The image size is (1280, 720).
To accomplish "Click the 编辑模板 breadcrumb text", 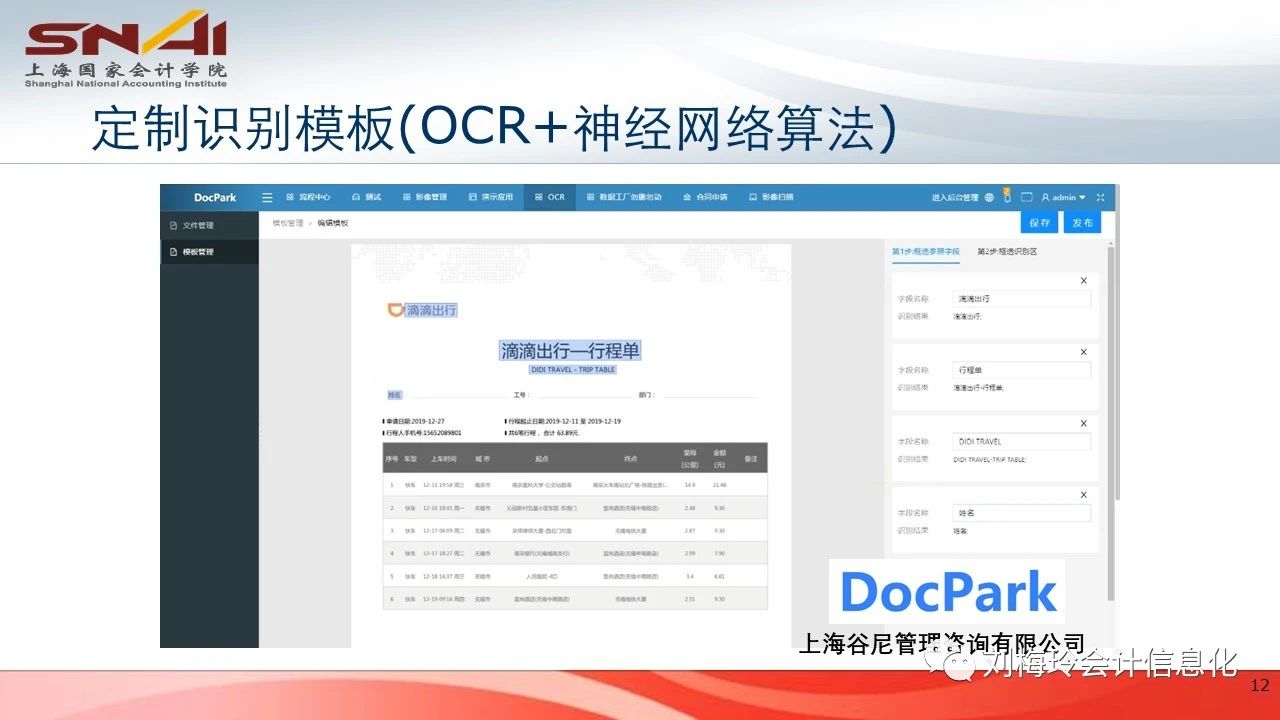I will pyautogui.click(x=333, y=223).
